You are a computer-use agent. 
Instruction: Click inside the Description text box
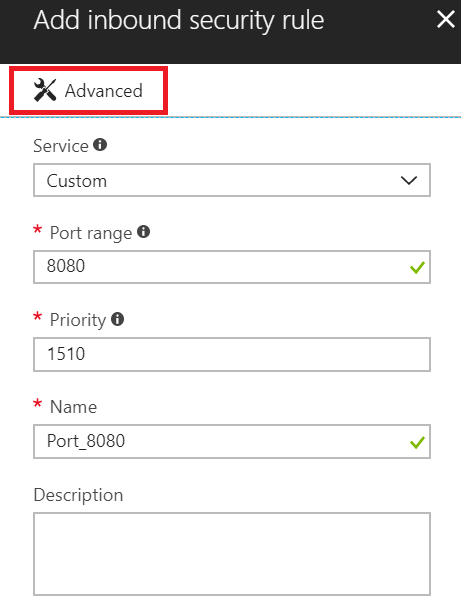(232, 554)
